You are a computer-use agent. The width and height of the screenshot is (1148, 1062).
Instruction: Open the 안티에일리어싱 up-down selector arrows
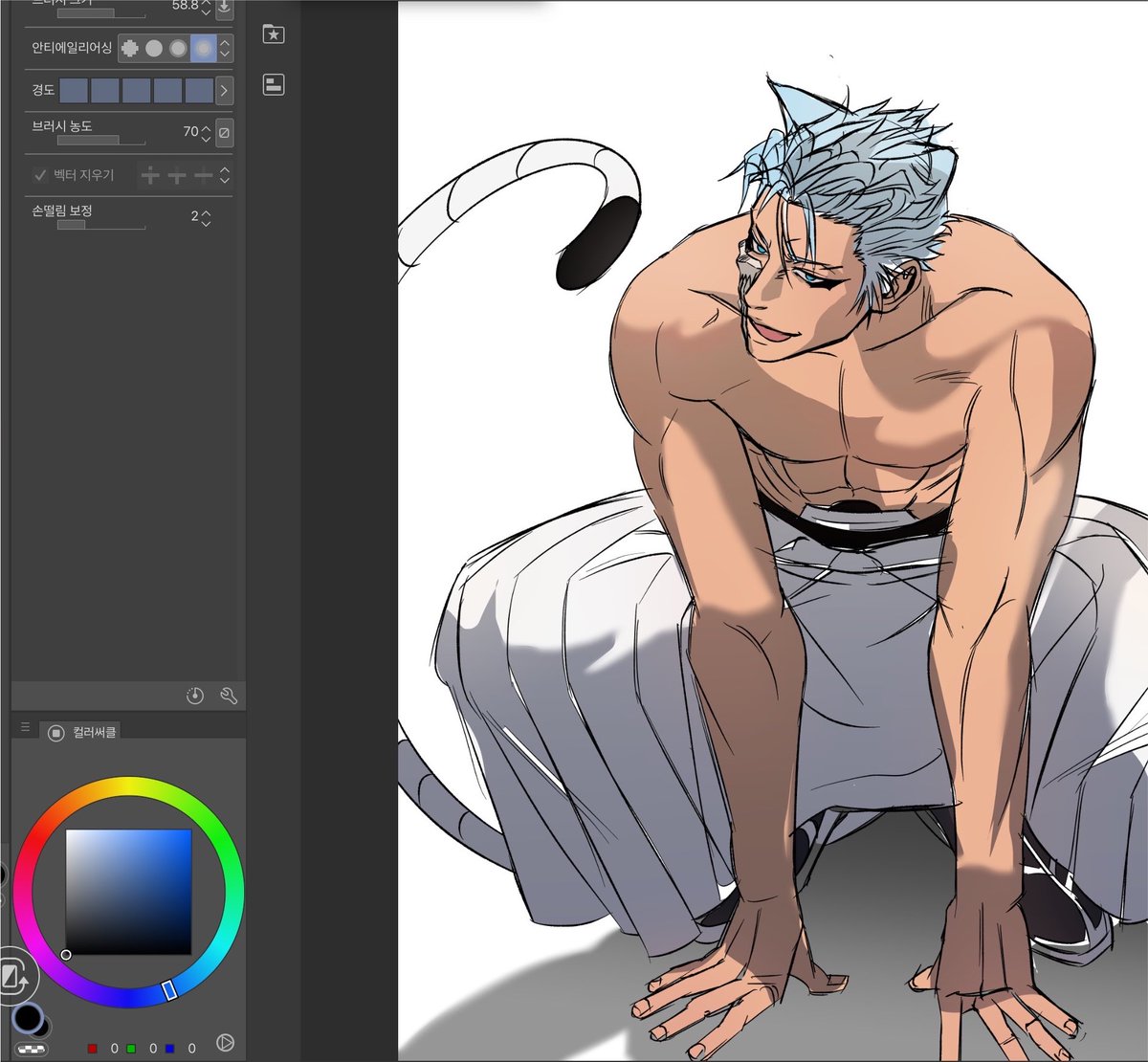[x=225, y=48]
